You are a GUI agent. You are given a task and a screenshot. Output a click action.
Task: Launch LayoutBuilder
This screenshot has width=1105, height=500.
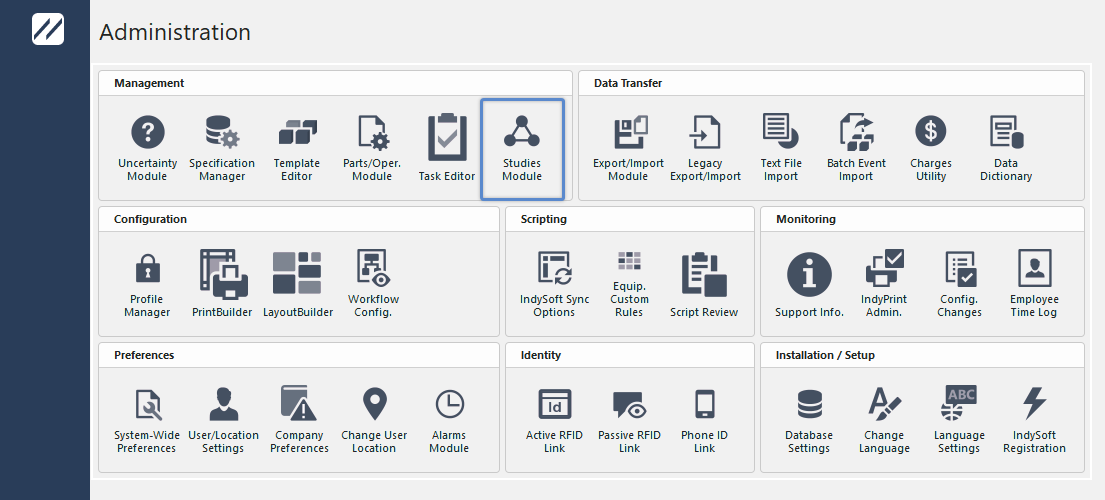coord(297,285)
